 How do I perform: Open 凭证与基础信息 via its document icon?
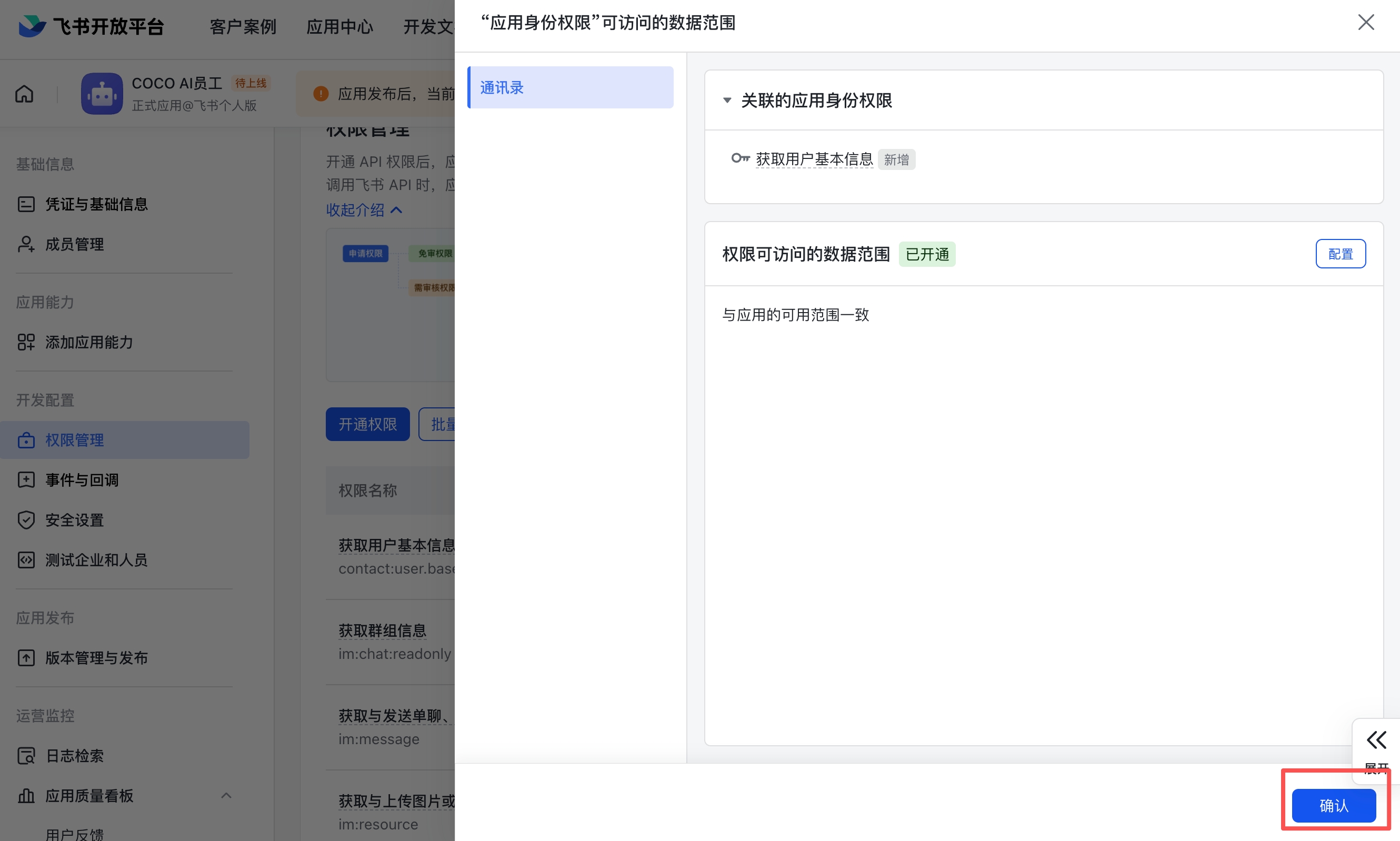pyautogui.click(x=26, y=204)
